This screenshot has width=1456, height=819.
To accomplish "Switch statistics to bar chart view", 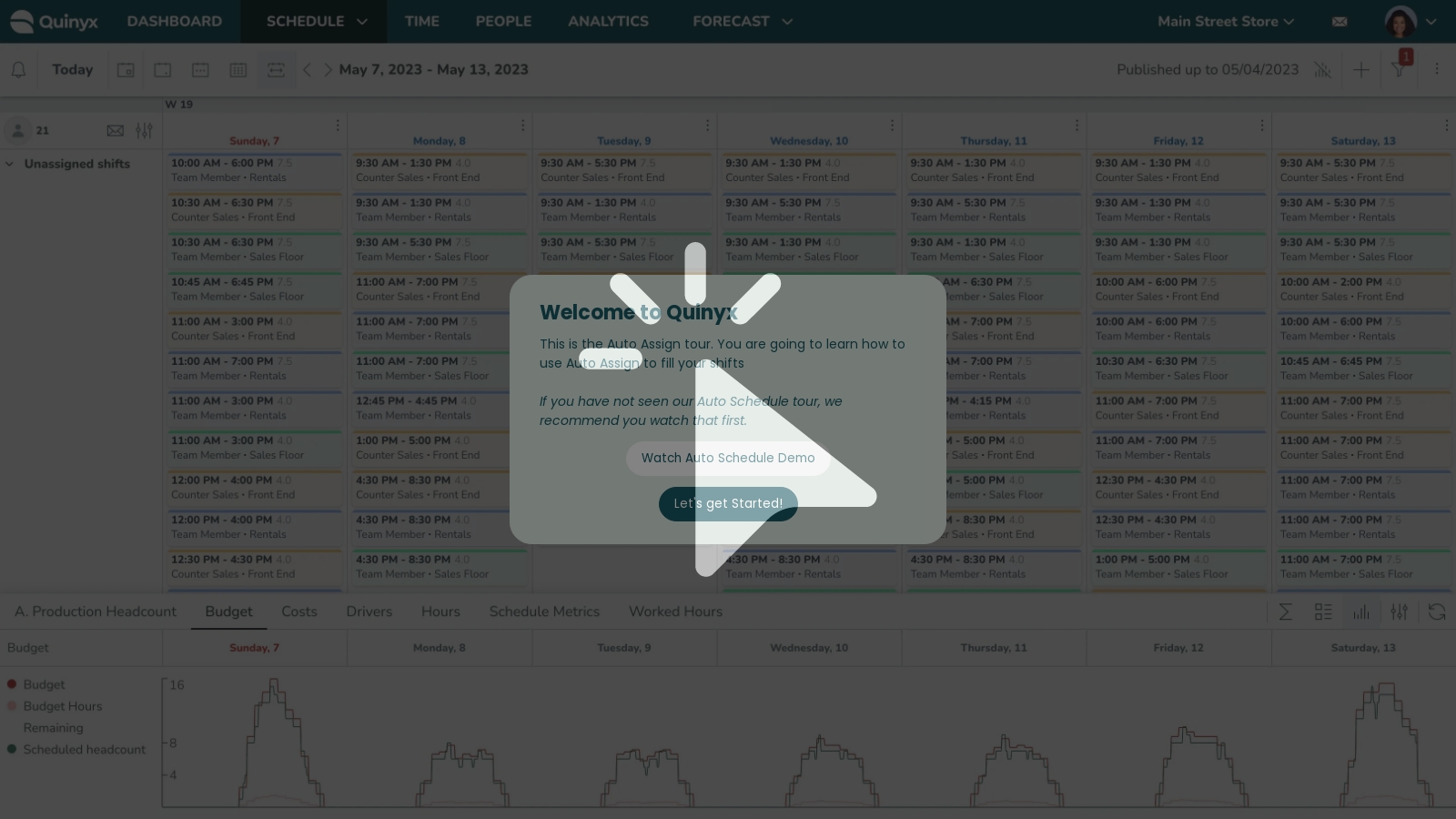I will [1361, 612].
